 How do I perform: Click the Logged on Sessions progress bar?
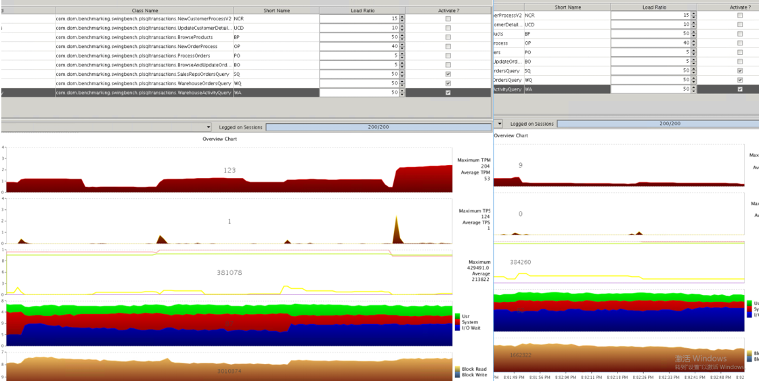(378, 127)
